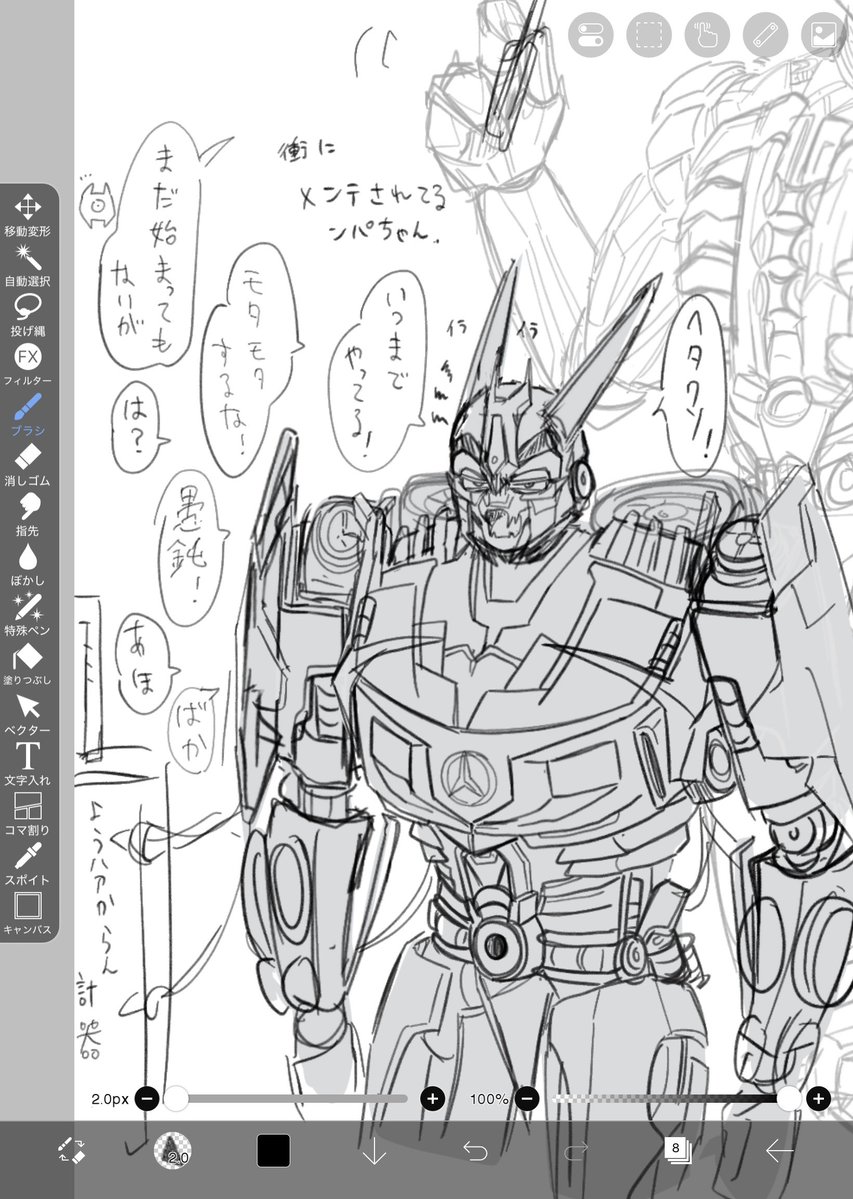Select the Brush tool (ブラシ)

[x=28, y=414]
